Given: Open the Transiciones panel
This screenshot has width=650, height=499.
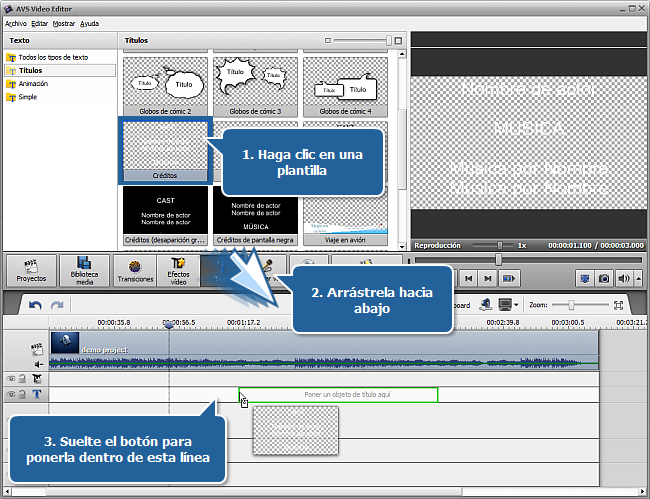Looking at the screenshot, I should coord(134,271).
